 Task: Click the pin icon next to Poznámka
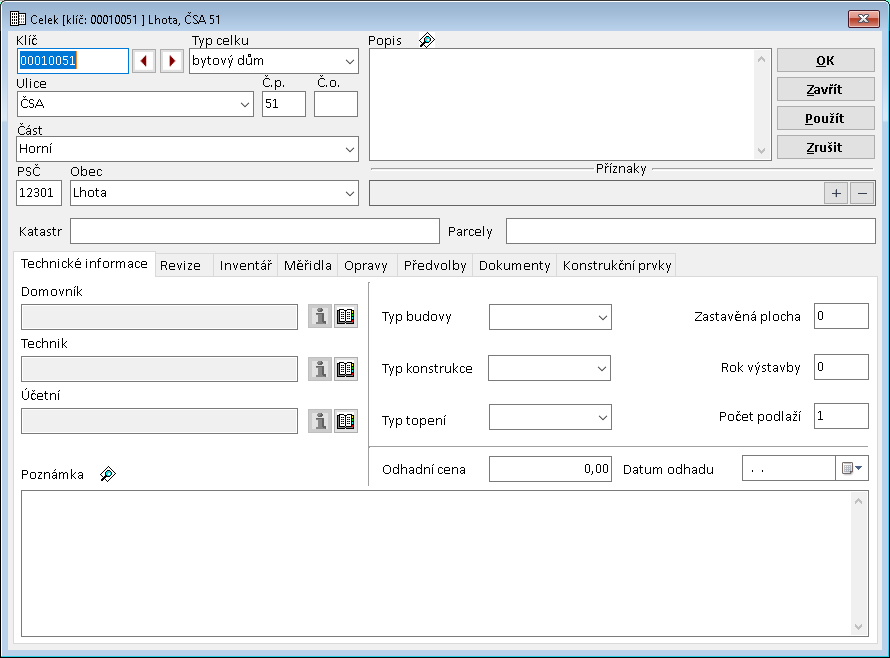click(x=108, y=474)
